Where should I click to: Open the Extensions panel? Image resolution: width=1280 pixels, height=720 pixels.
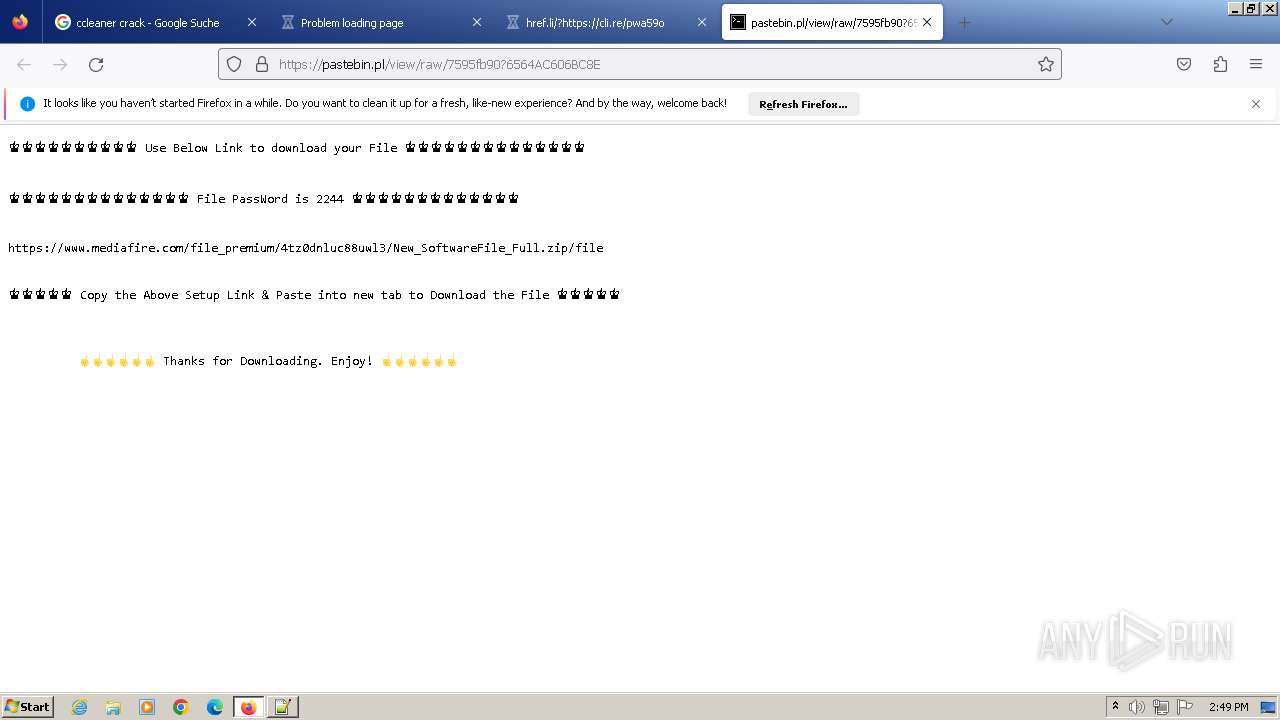pyautogui.click(x=1220, y=64)
